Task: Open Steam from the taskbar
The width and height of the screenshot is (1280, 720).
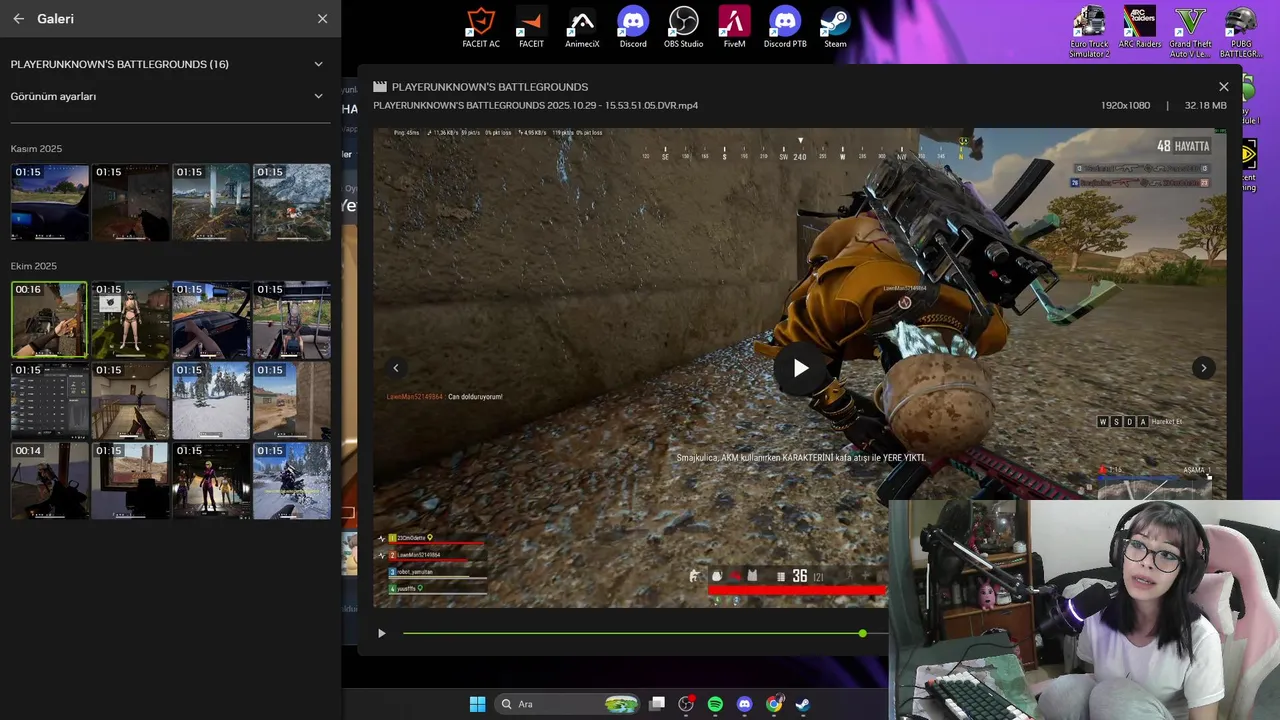Action: point(802,704)
